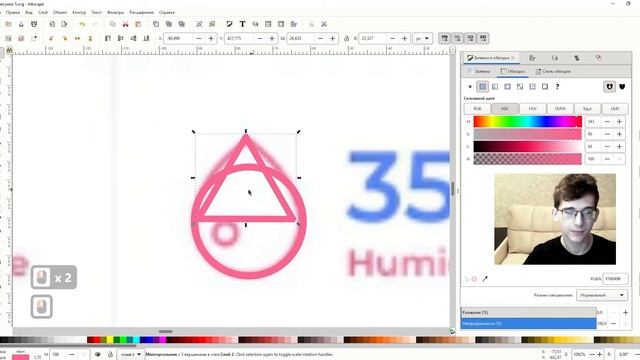Open the Фильтры menu
Screen dimensions: 640x360
pos(116,13)
